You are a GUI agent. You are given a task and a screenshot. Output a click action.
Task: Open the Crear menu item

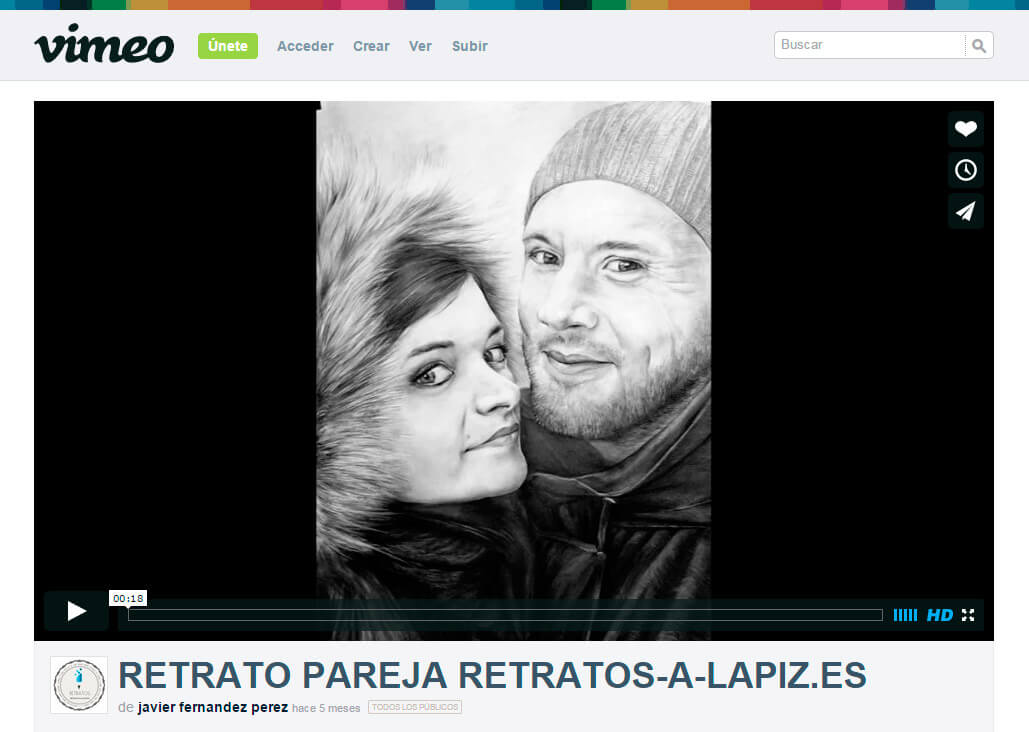[x=371, y=46]
